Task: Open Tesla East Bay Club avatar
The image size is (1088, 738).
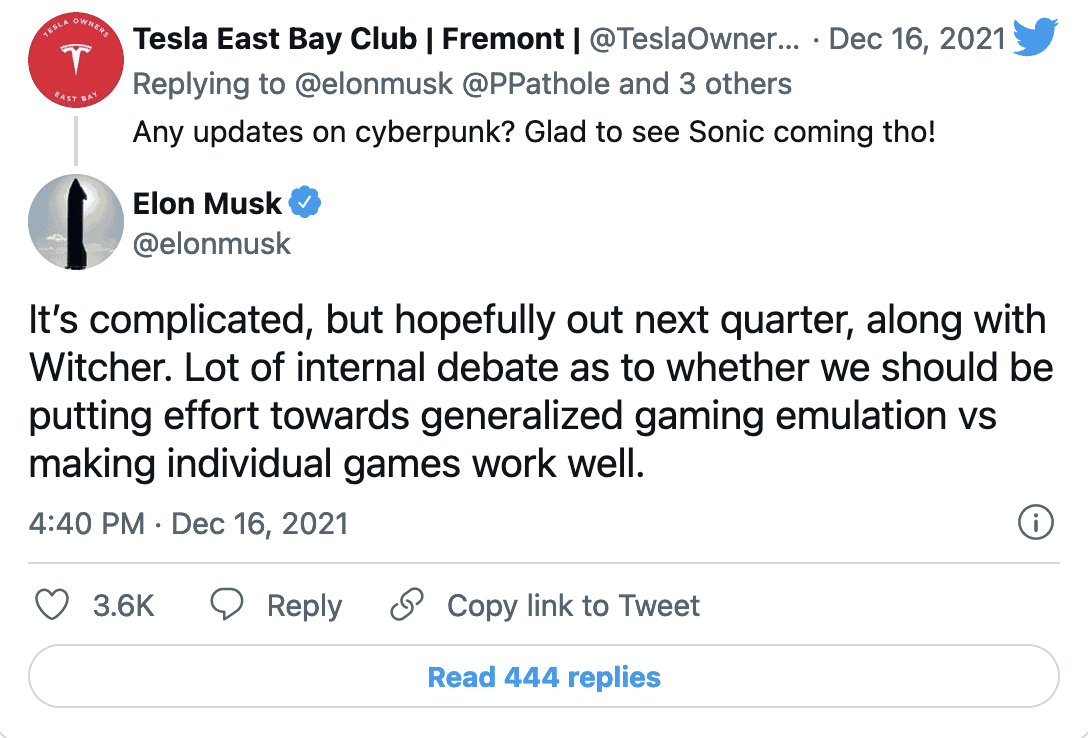Action: pos(69,64)
